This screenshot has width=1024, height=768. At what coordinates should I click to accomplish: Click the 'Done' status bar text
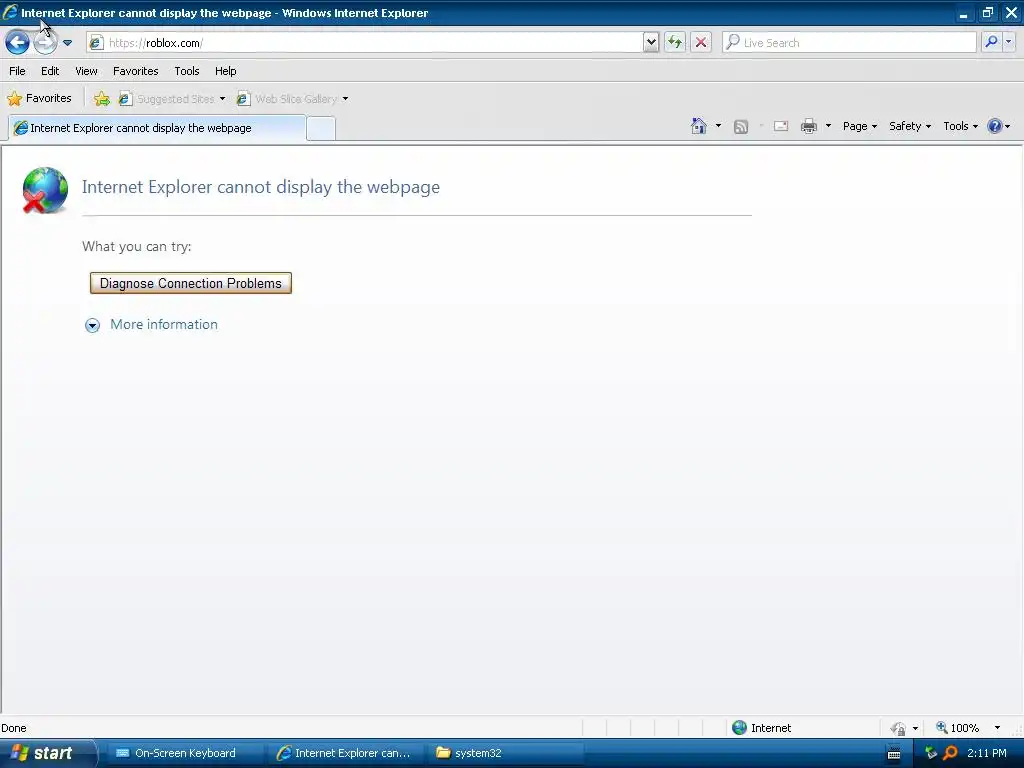(x=14, y=728)
